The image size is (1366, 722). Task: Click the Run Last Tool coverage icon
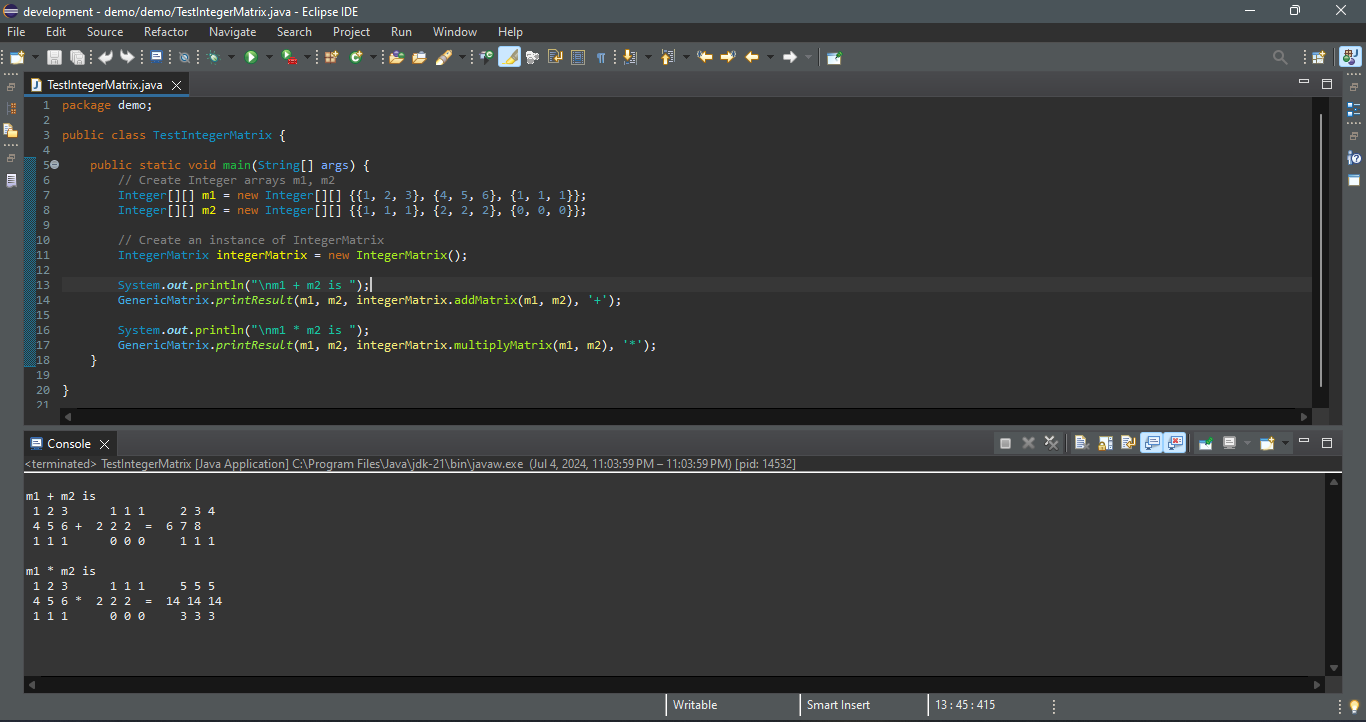click(x=289, y=57)
